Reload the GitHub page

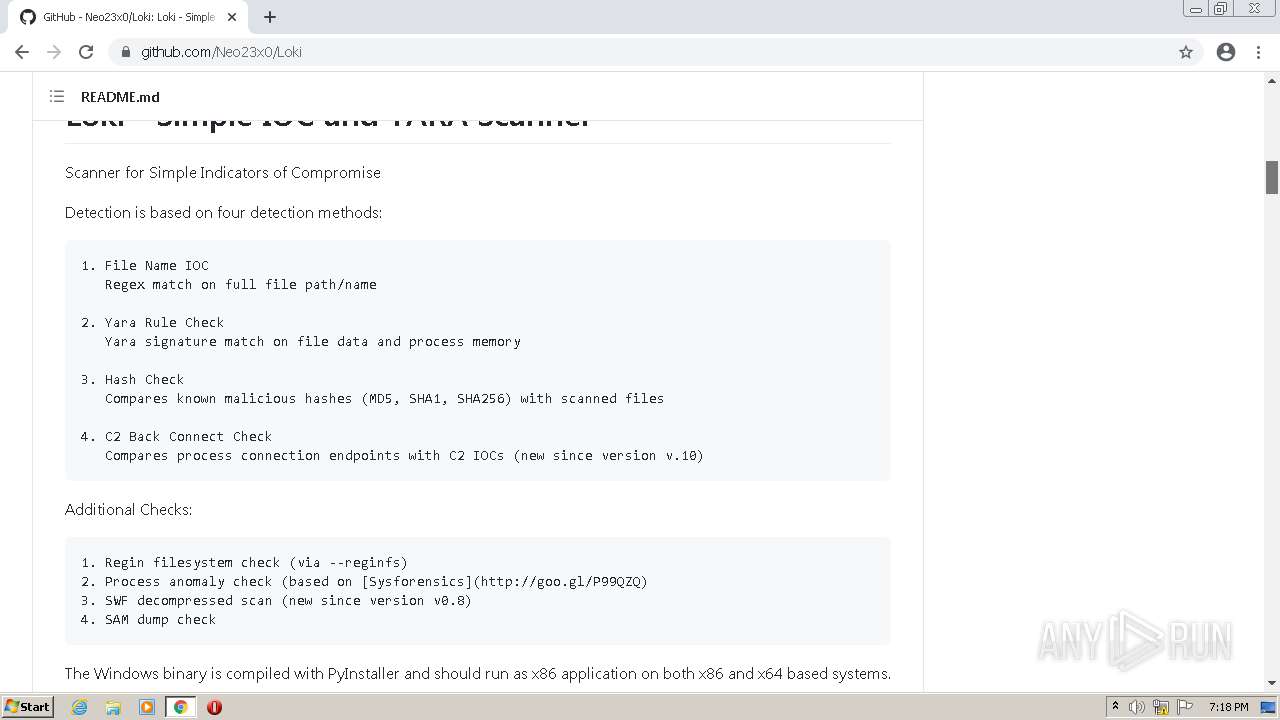(86, 52)
